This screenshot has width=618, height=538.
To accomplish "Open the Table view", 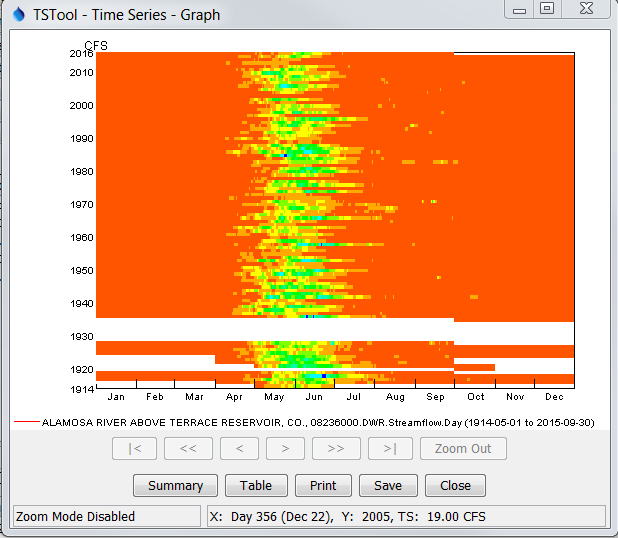I will (x=256, y=486).
